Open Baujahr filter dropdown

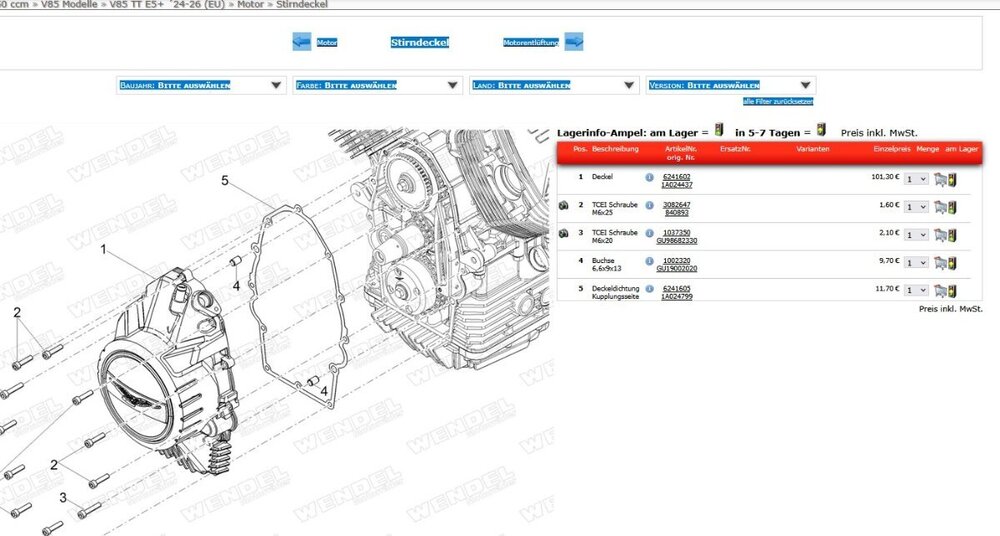pos(202,85)
